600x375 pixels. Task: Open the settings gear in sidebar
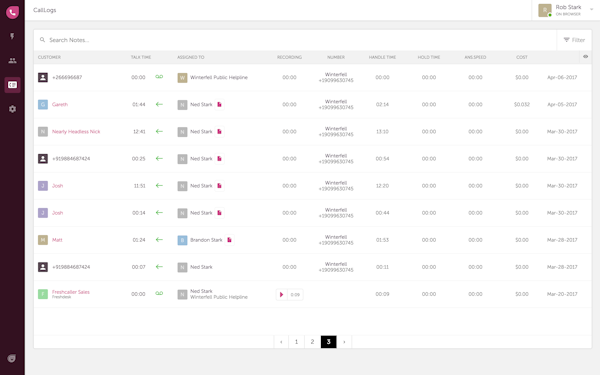(x=12, y=109)
